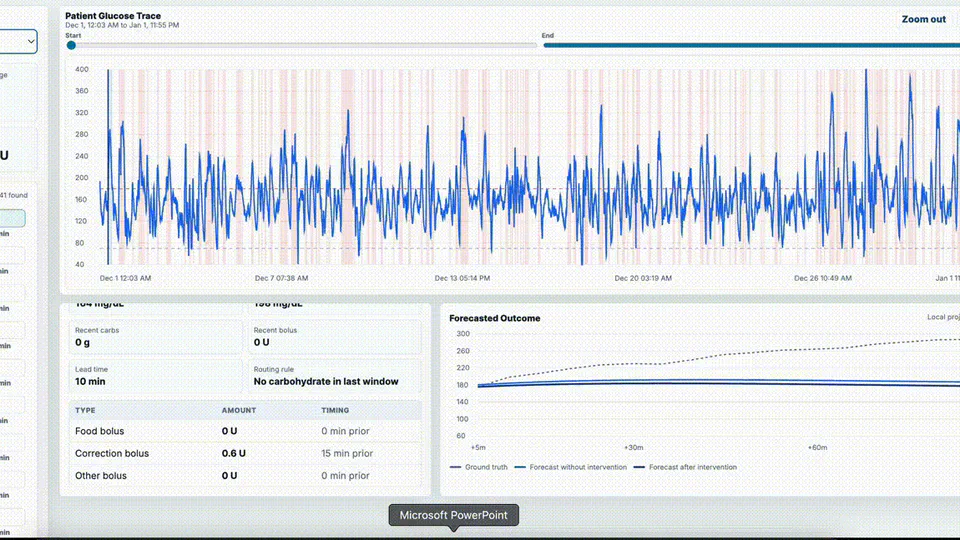Click the AMOUNT column header
Screen dimensions: 960x540
239,410
